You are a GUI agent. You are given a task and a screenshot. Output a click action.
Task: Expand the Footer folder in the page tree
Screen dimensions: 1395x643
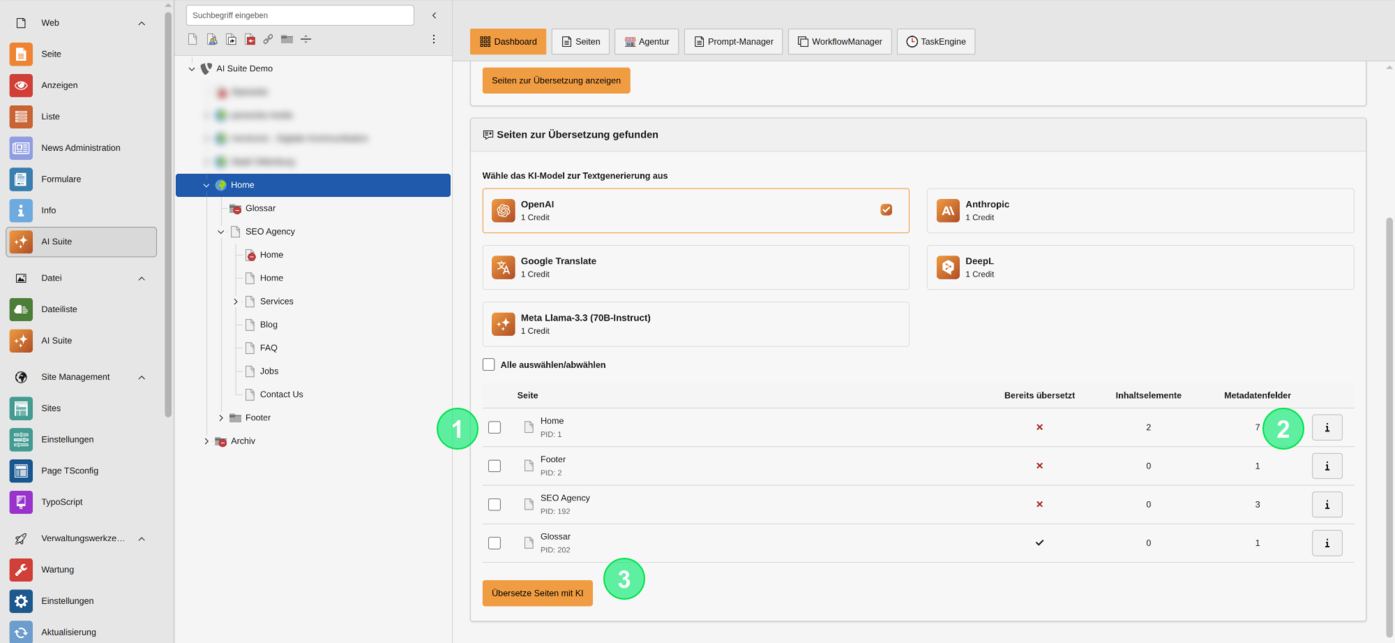(x=221, y=418)
